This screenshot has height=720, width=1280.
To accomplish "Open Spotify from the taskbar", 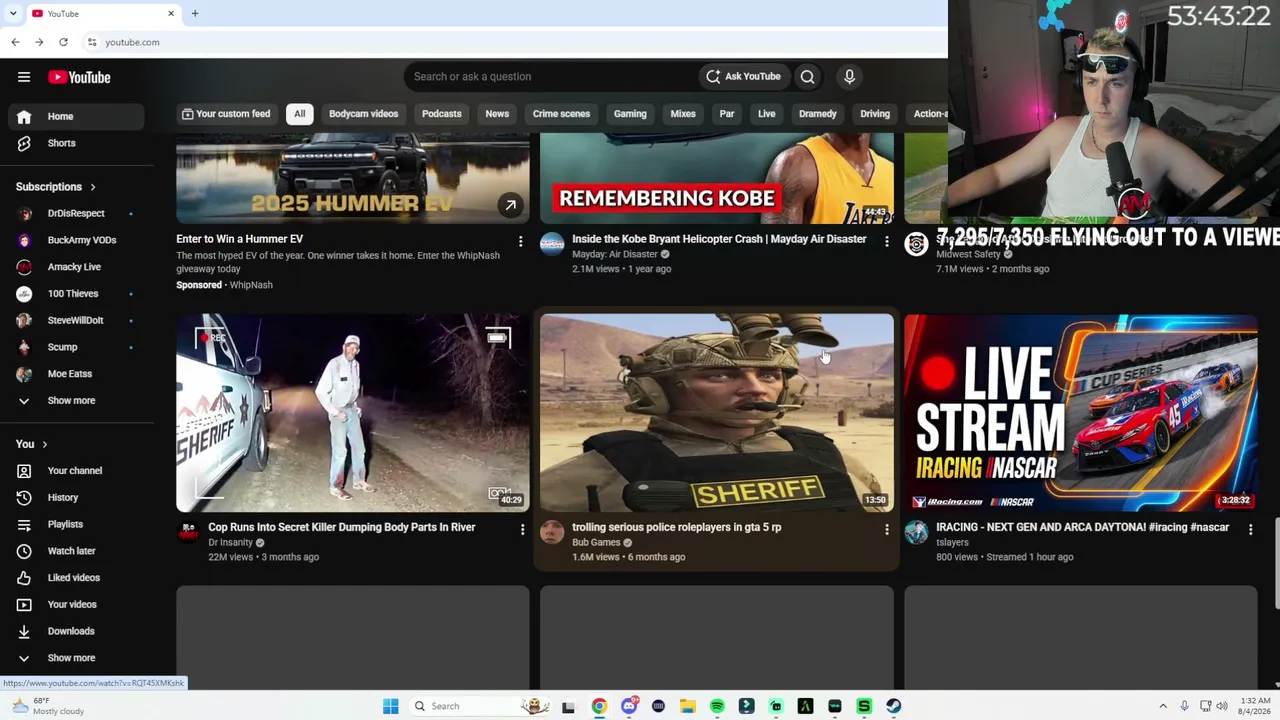I will coord(717,706).
